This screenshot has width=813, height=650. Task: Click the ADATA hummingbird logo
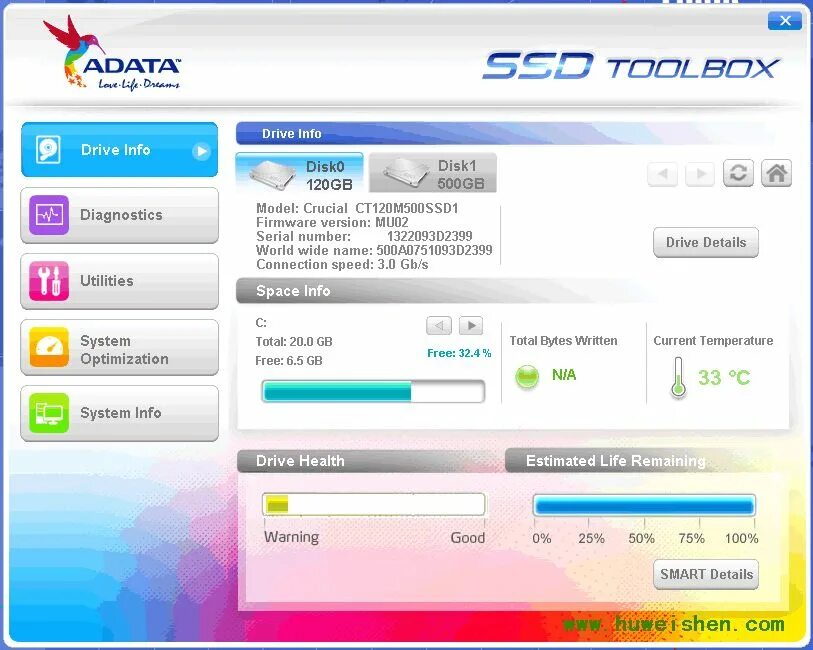pyautogui.click(x=113, y=53)
